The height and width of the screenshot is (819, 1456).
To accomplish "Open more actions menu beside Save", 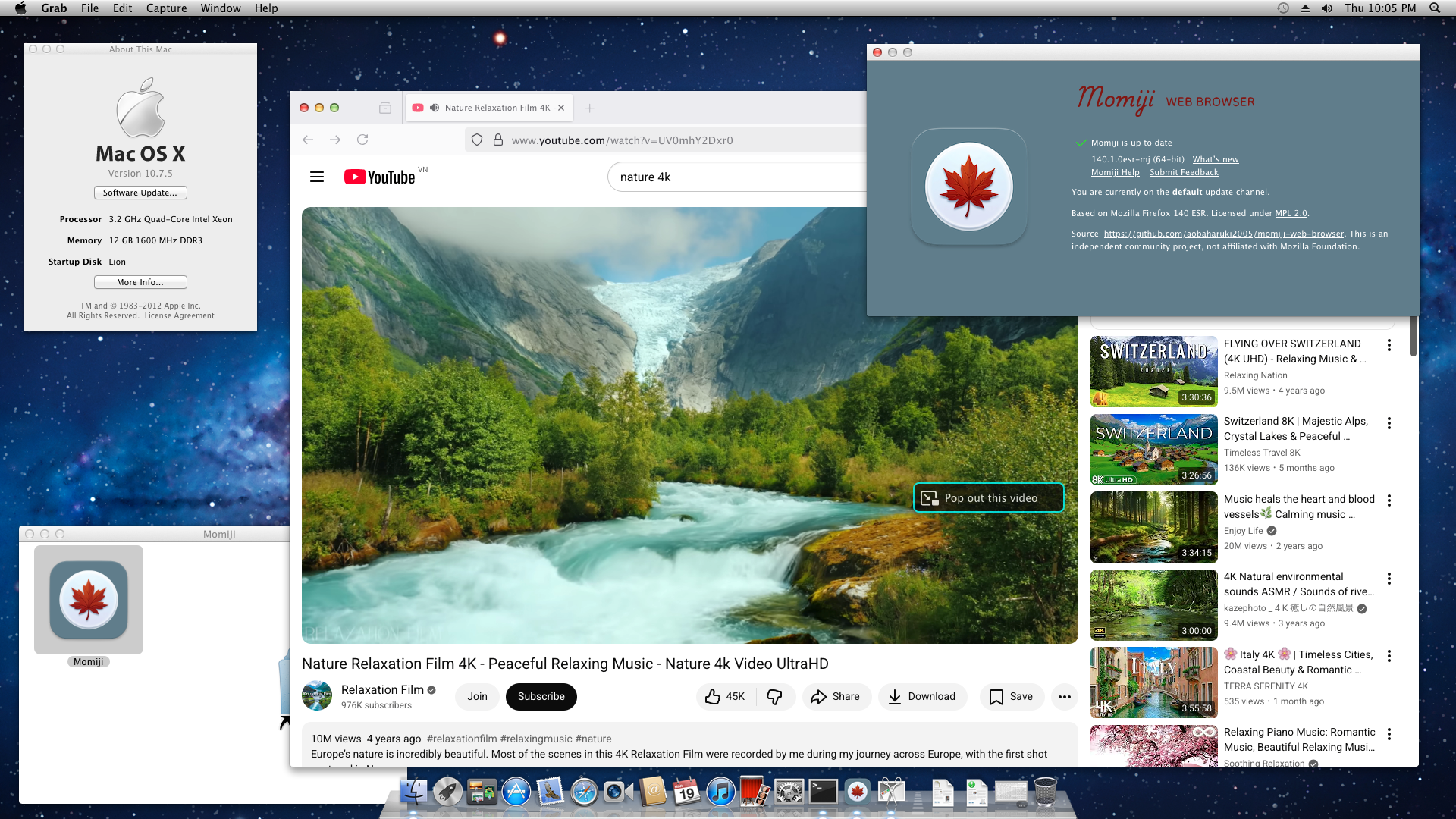I will pos(1065,697).
